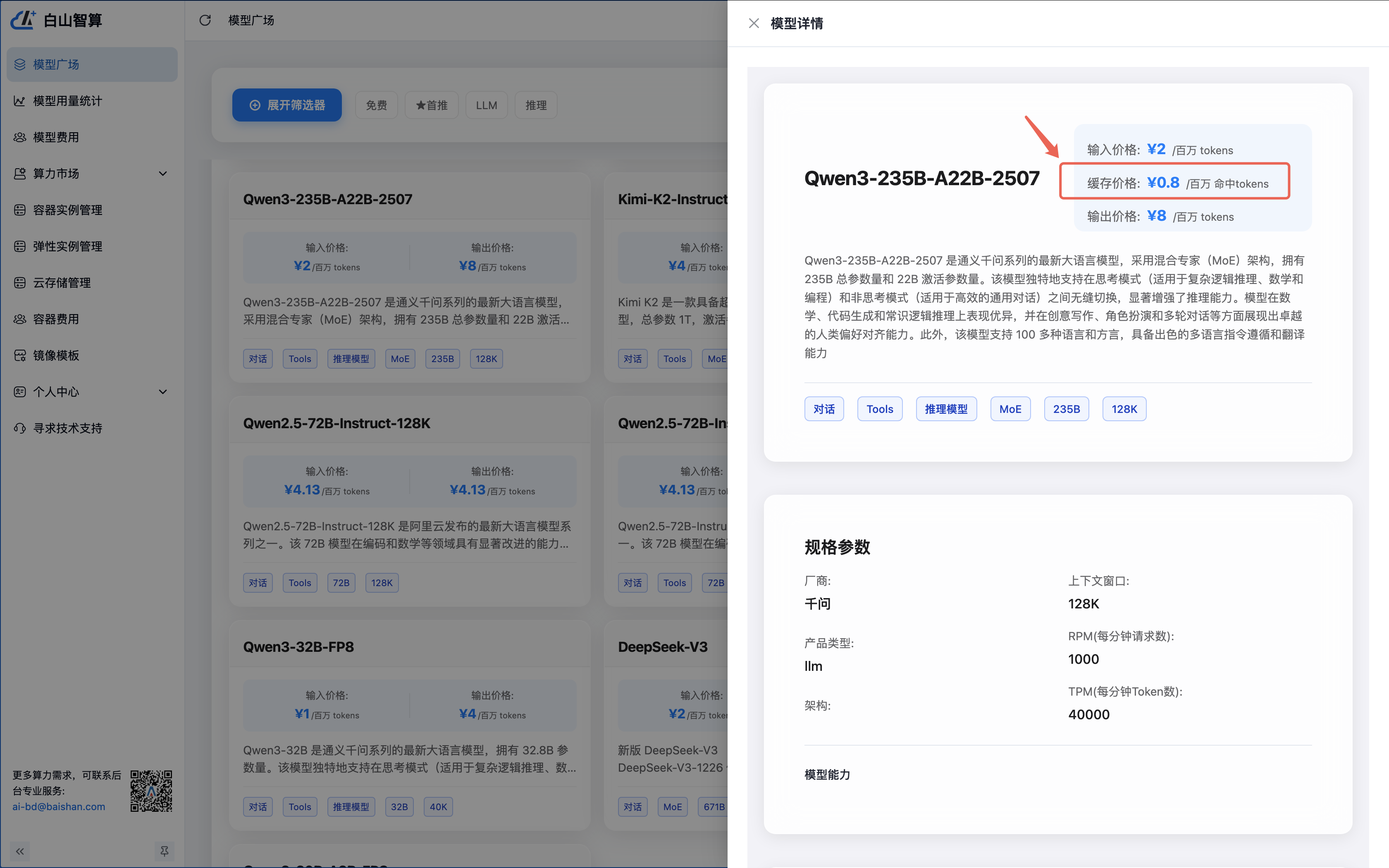Open 展开筛选器 to show filter options
The image size is (1389, 868).
click(287, 105)
